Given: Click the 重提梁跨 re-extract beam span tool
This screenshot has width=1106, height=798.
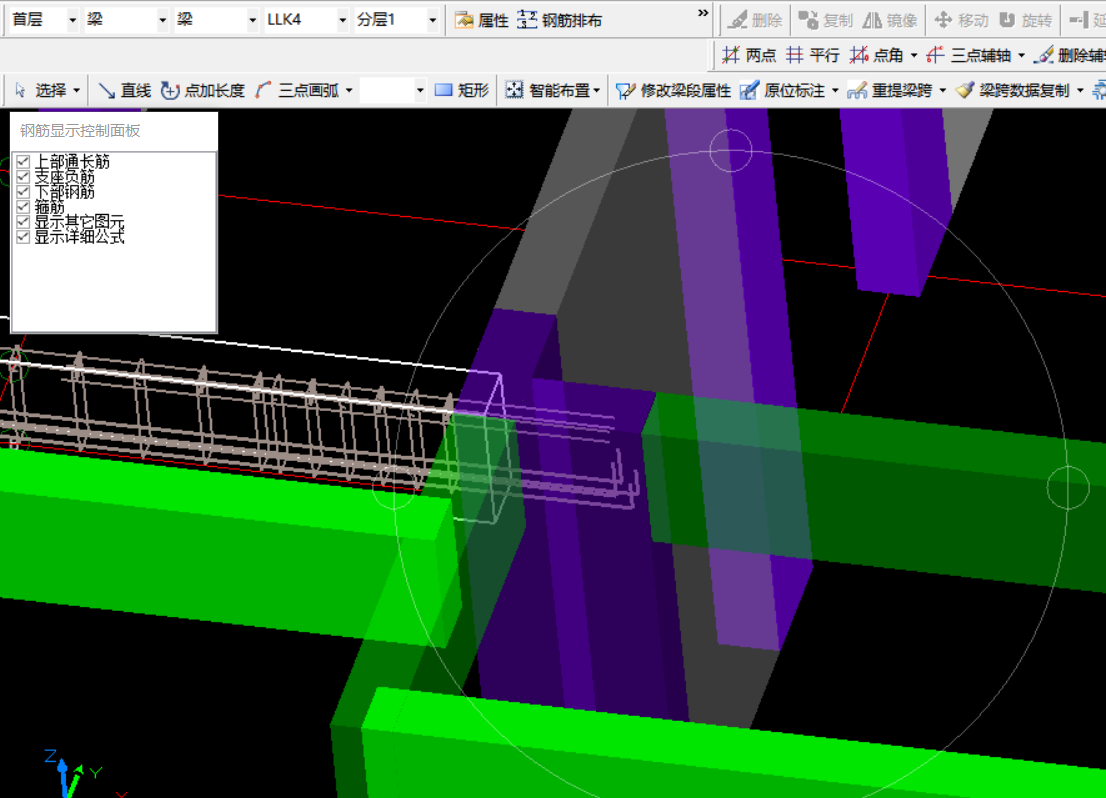Looking at the screenshot, I should pyautogui.click(x=891, y=90).
